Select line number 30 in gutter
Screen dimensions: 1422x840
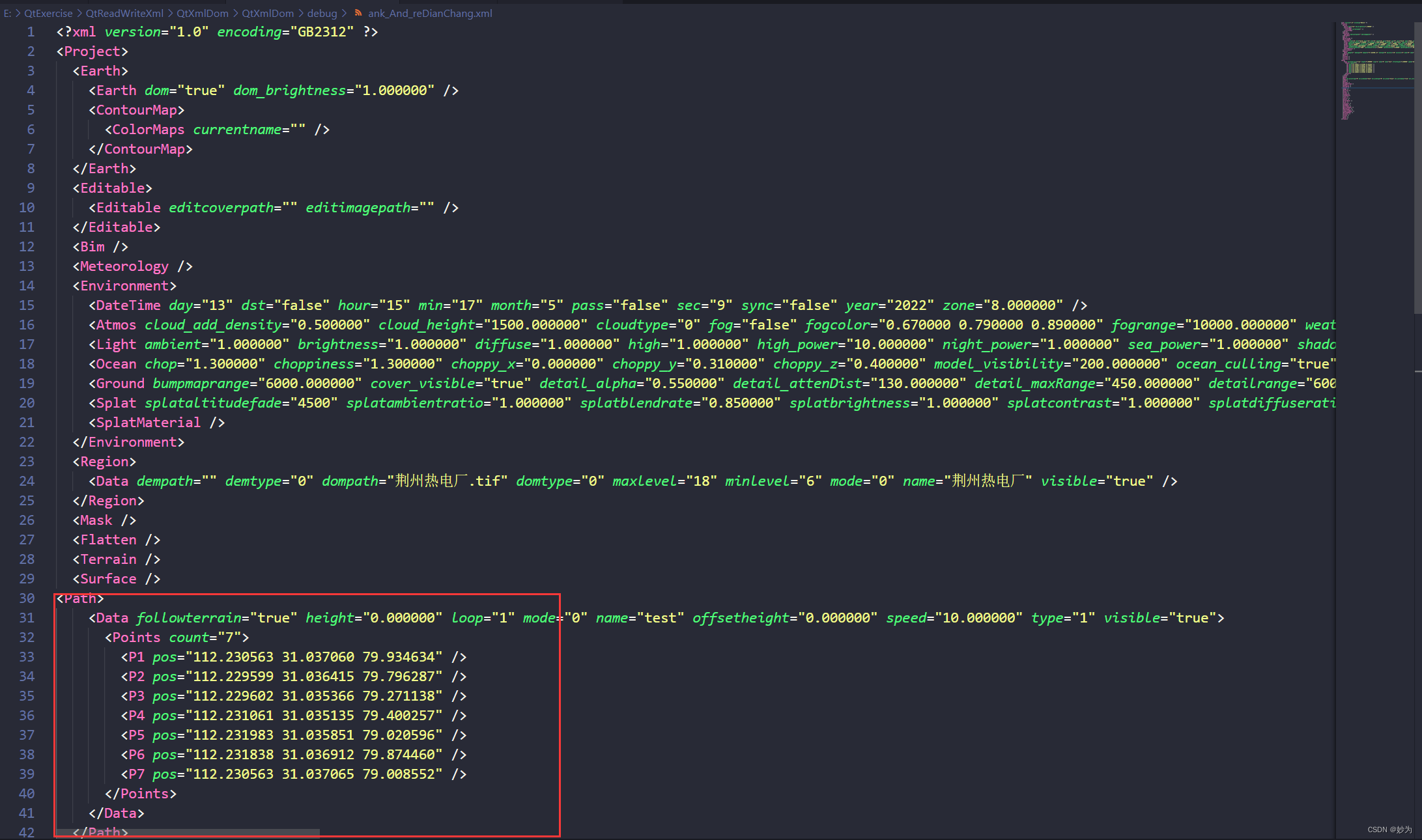coord(27,598)
